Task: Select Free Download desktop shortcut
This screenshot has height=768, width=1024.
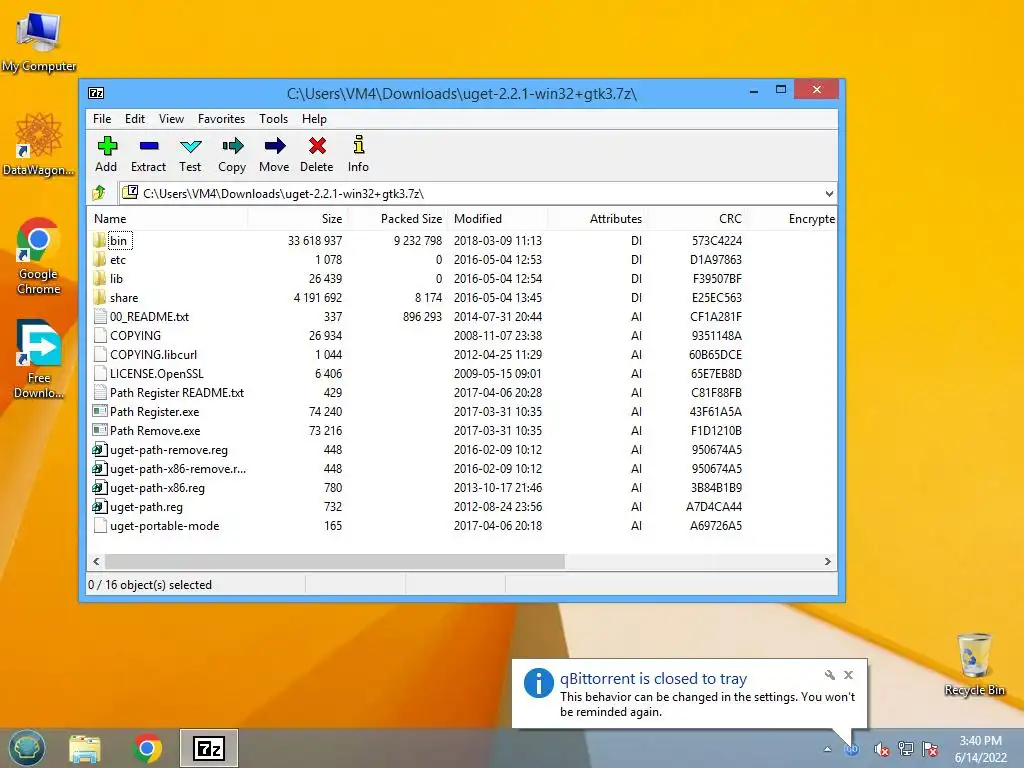Action: 39,359
